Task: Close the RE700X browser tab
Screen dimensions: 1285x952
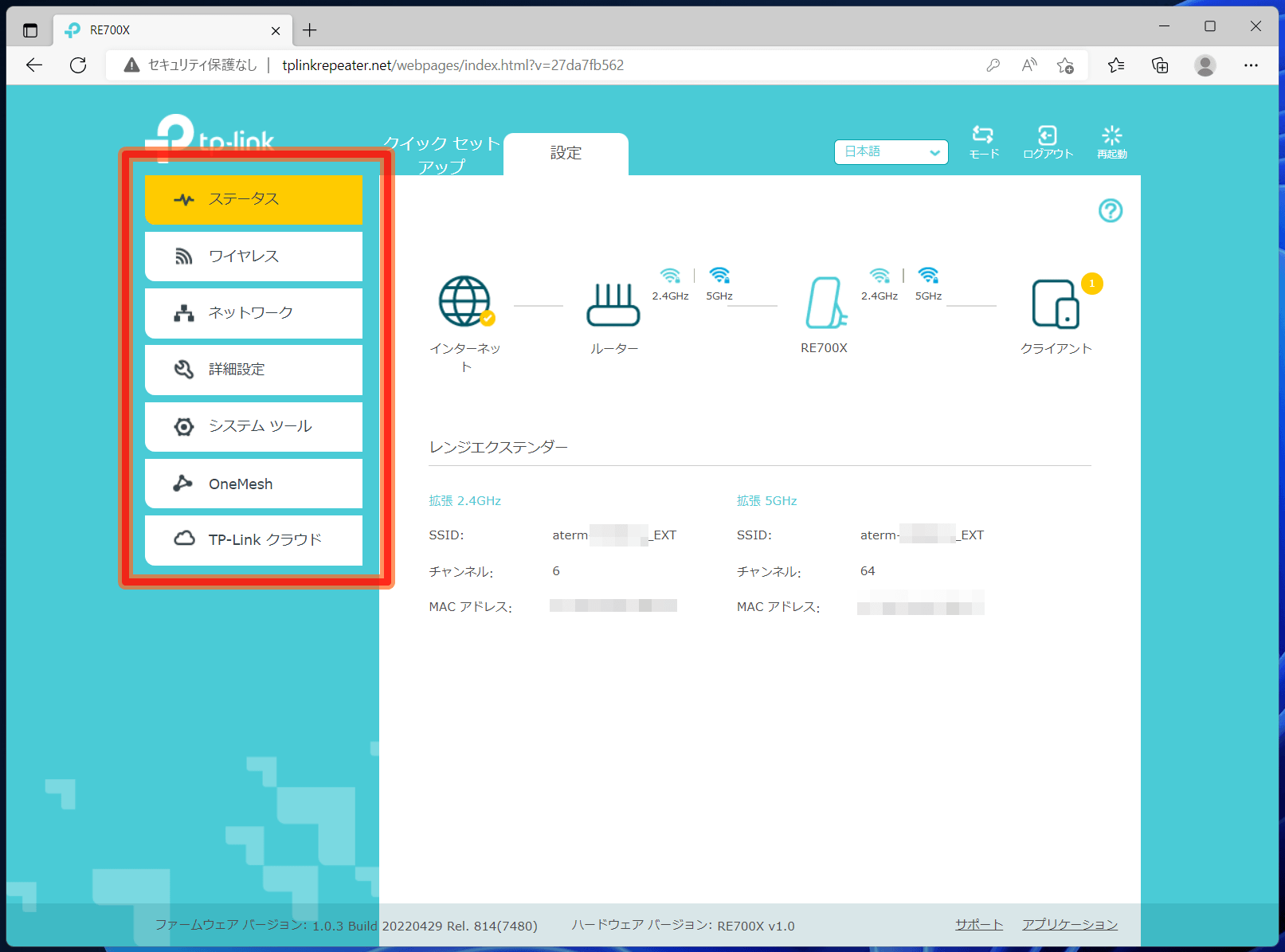Action: click(276, 30)
